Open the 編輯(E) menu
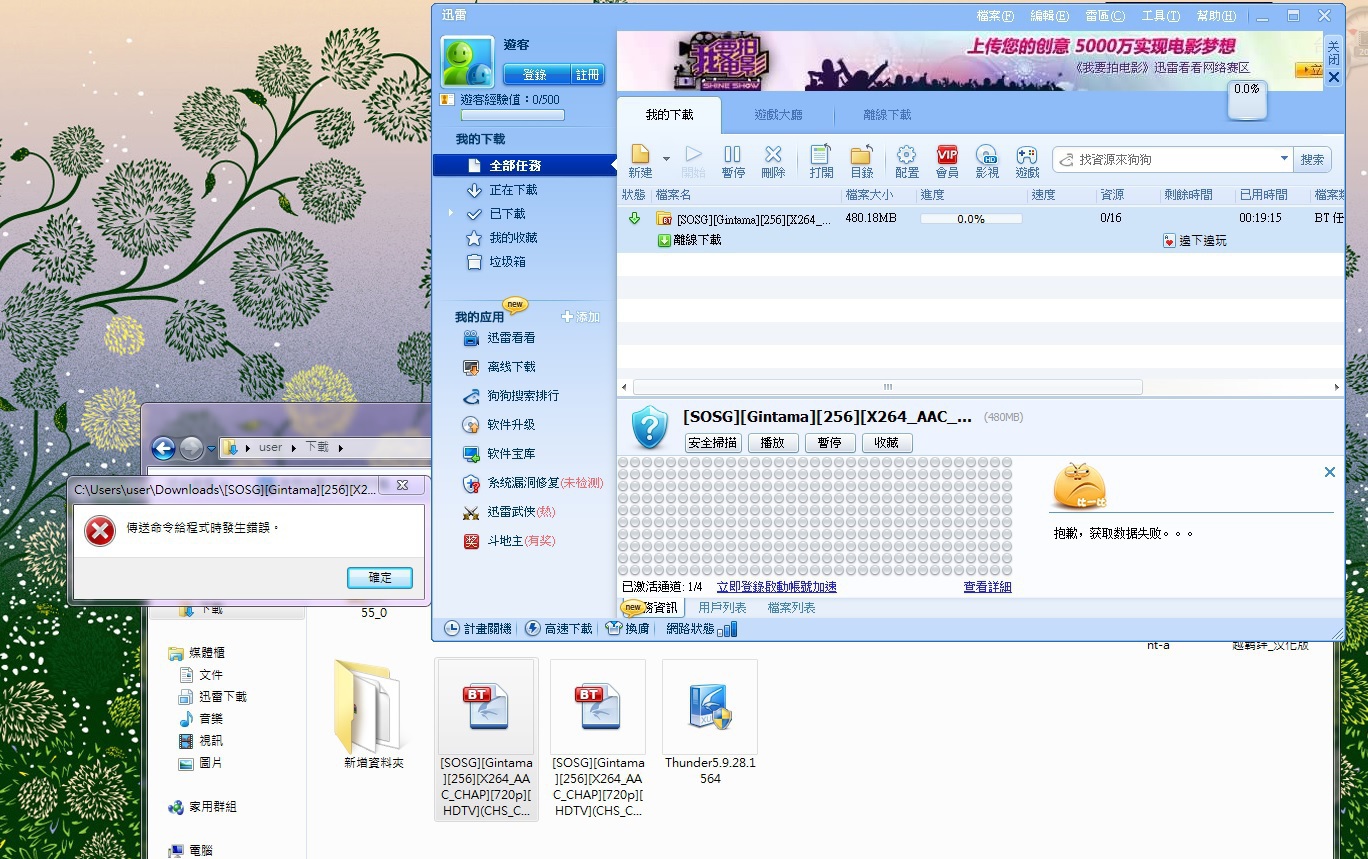Viewport: 1368px width, 859px height. point(1049,16)
